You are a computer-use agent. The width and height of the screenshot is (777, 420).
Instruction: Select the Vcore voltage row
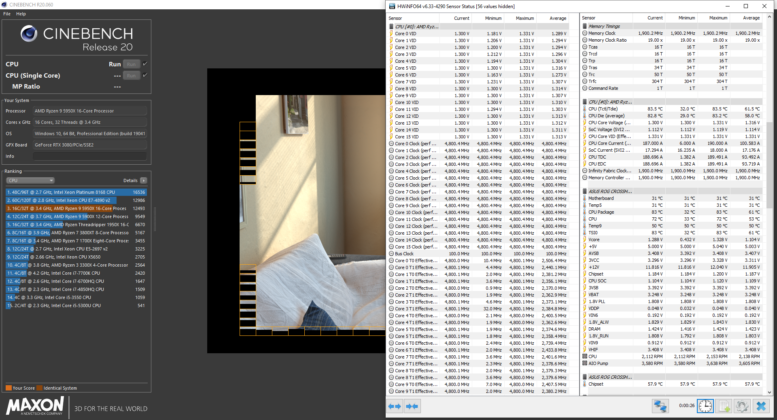[x=672, y=239]
